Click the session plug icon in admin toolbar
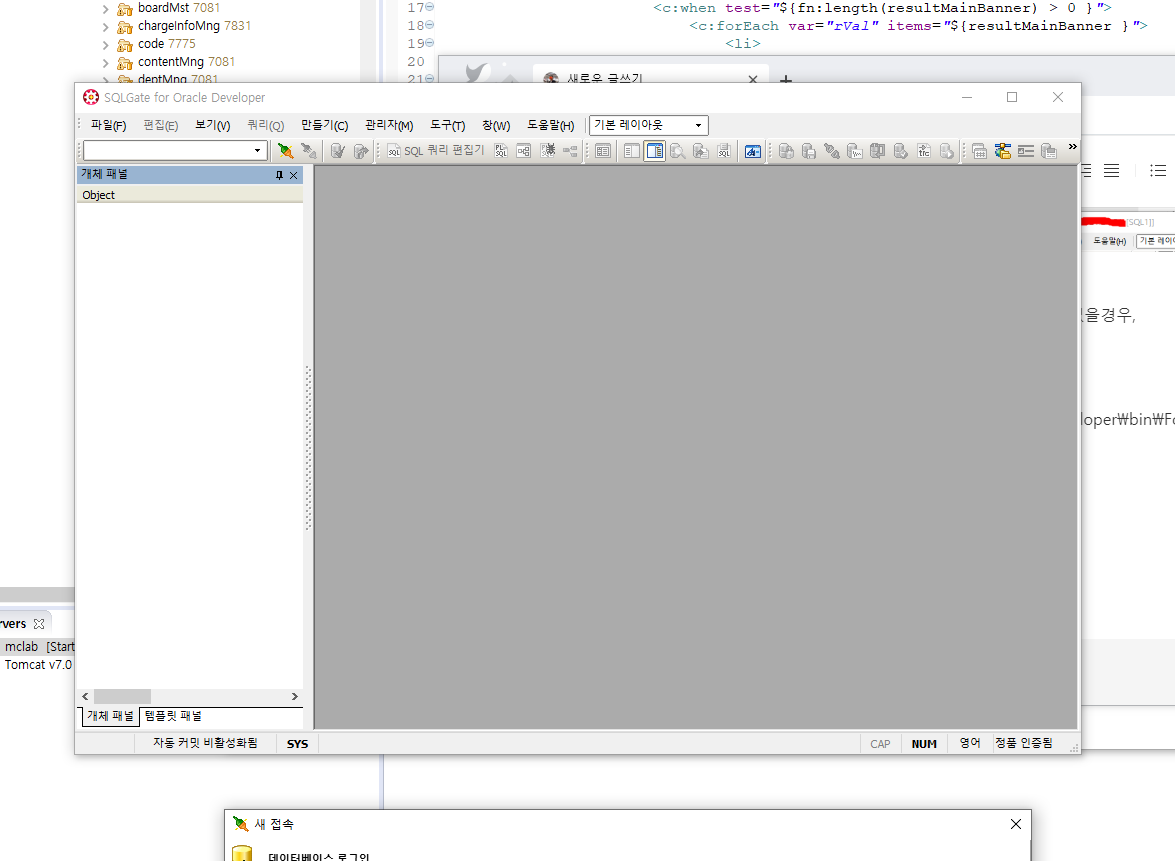This screenshot has height=861, width=1175. [832, 151]
